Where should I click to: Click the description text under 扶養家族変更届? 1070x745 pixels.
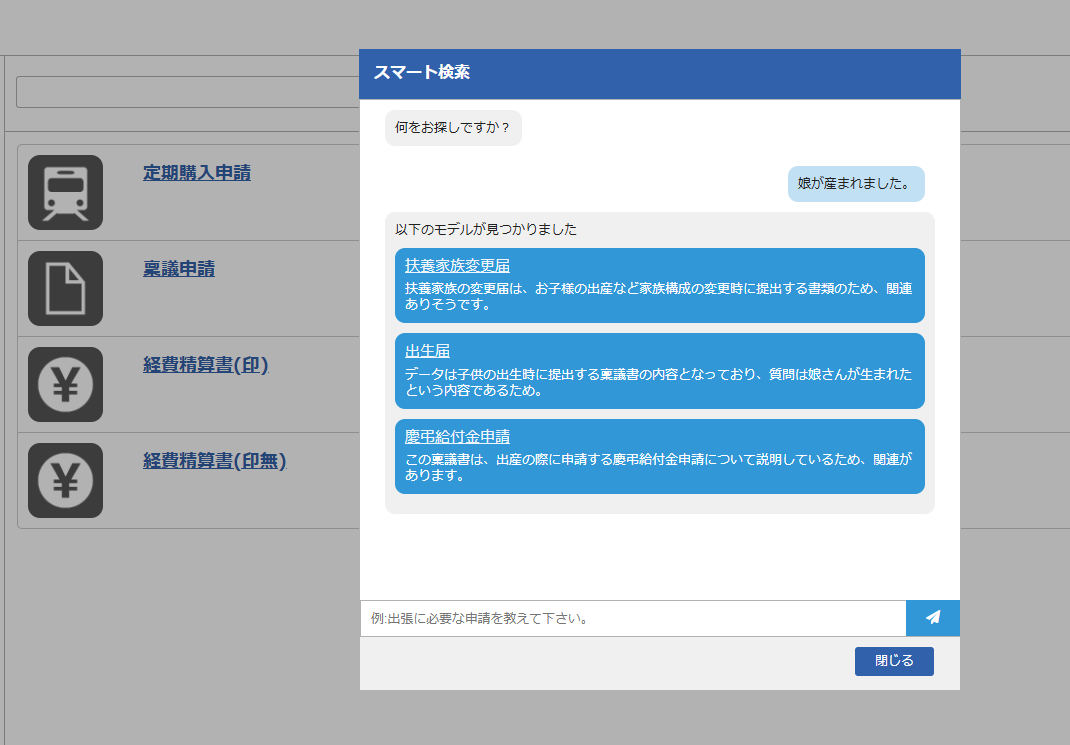tap(658, 296)
